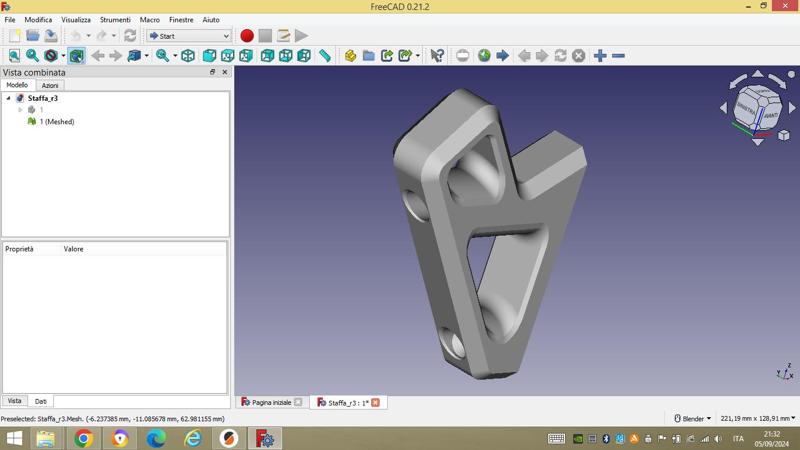
Task: Open the Finestre menu
Action: point(181,20)
